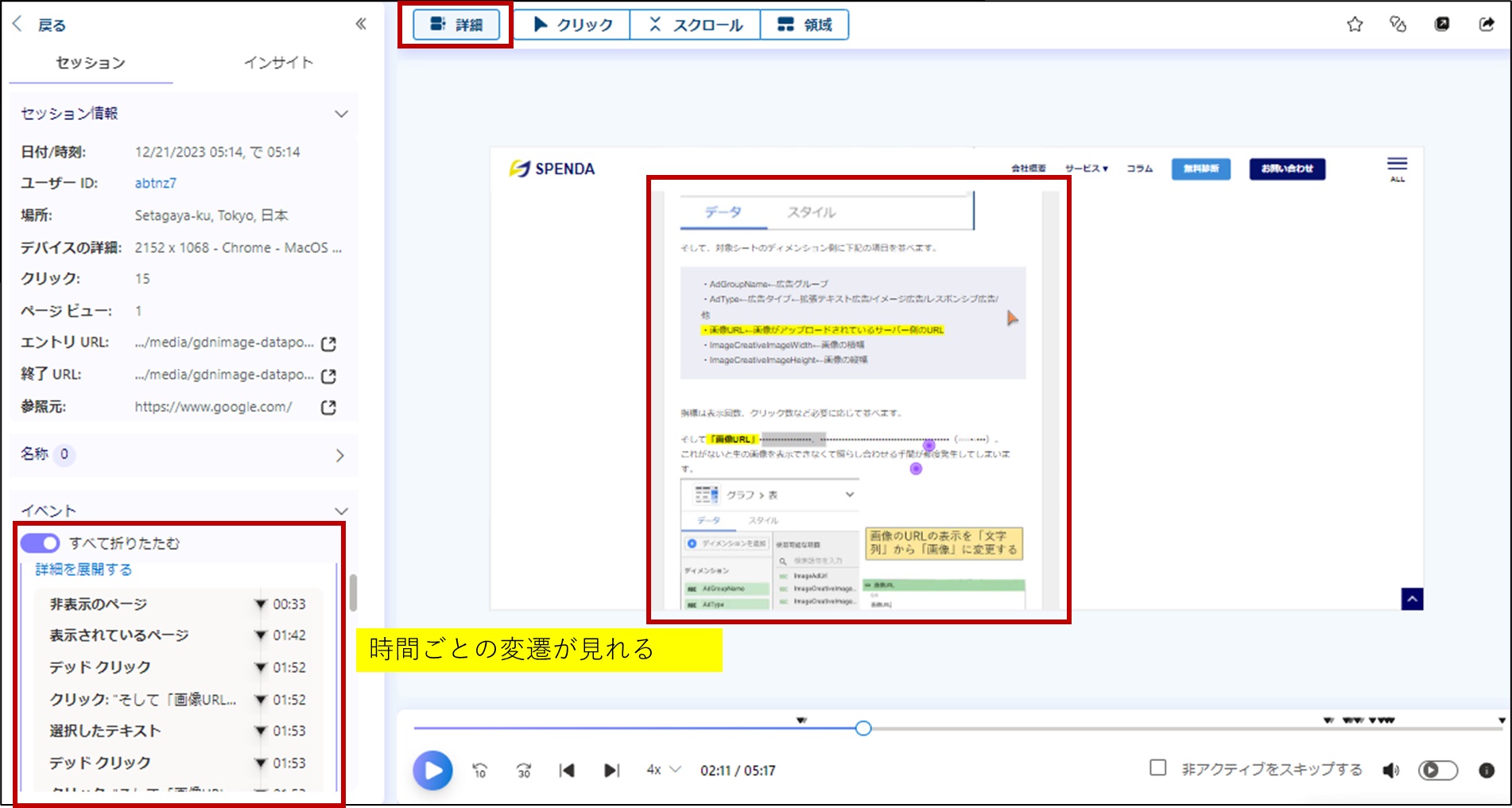Click the favorite star icon
This screenshot has width=1512, height=808.
click(x=1355, y=25)
